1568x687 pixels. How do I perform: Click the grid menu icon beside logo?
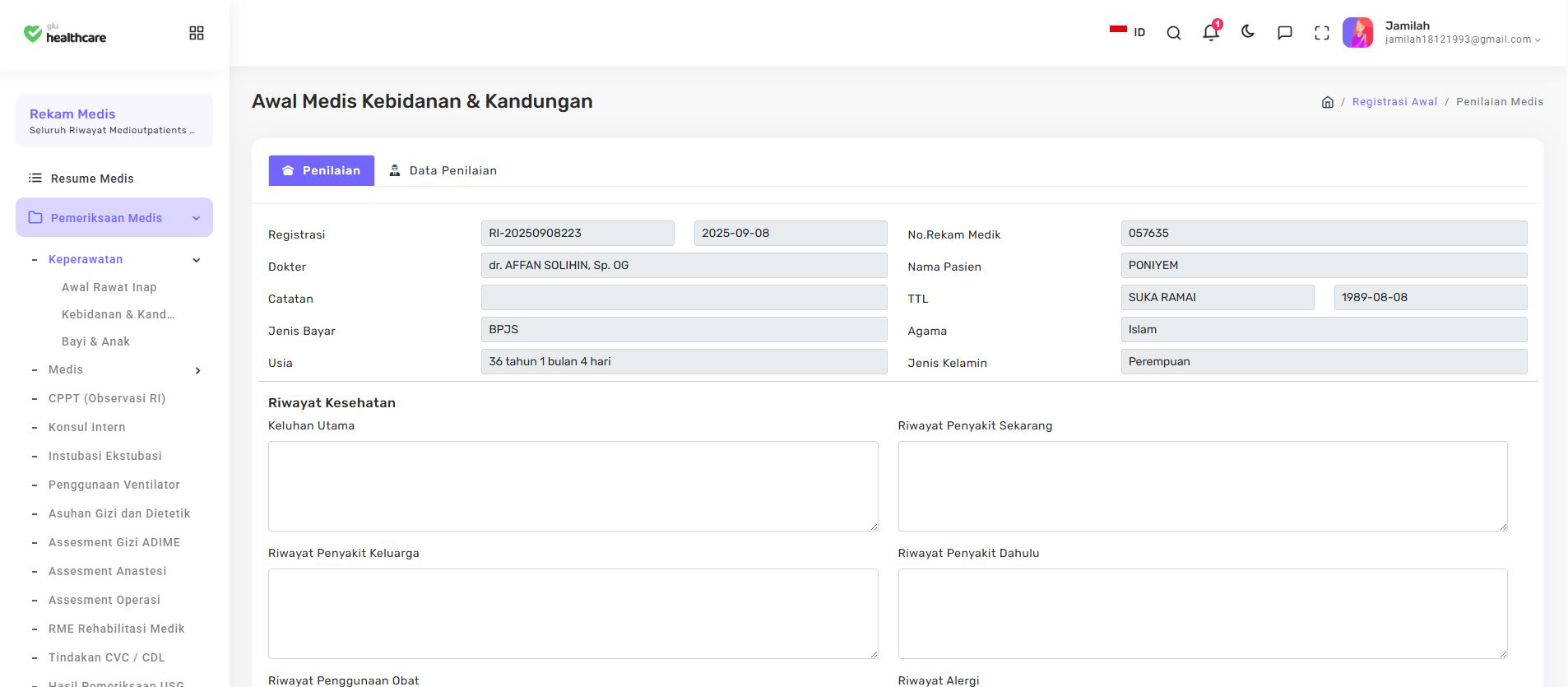[197, 33]
